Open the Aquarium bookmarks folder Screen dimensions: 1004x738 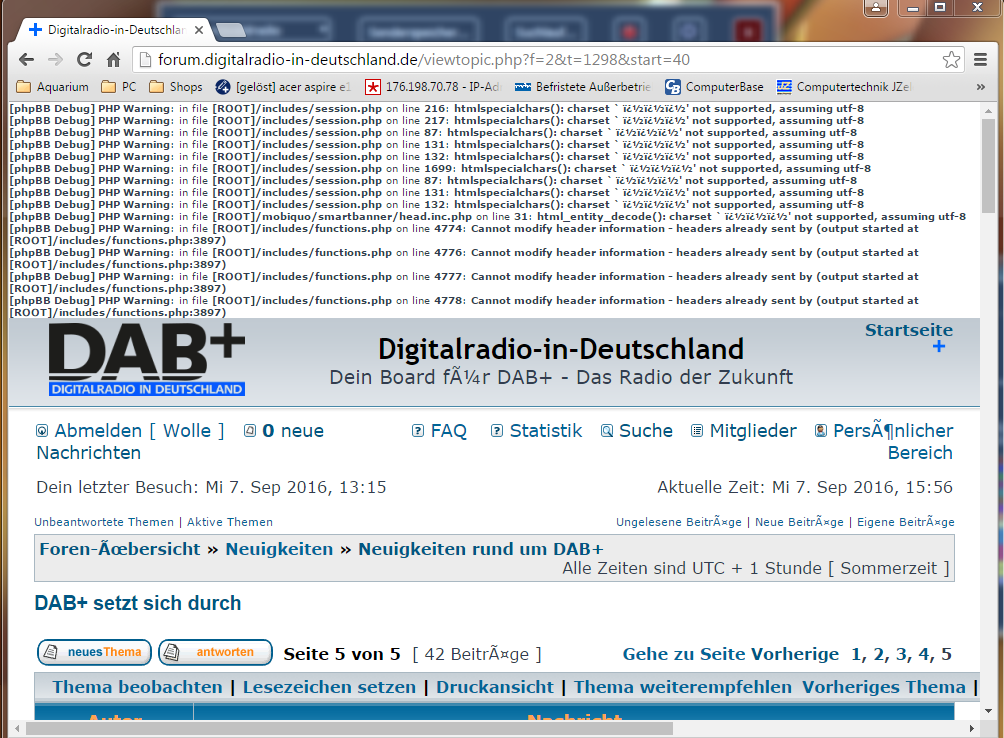click(x=53, y=87)
